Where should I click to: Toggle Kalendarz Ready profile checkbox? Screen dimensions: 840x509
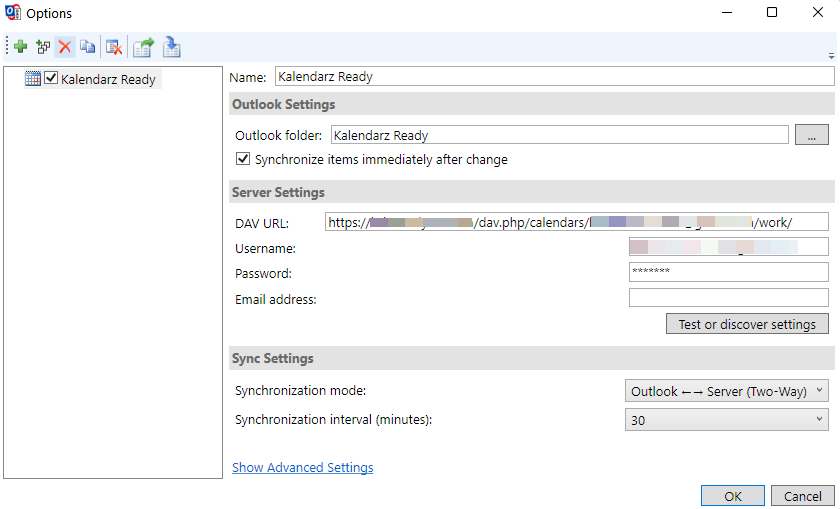(51, 78)
